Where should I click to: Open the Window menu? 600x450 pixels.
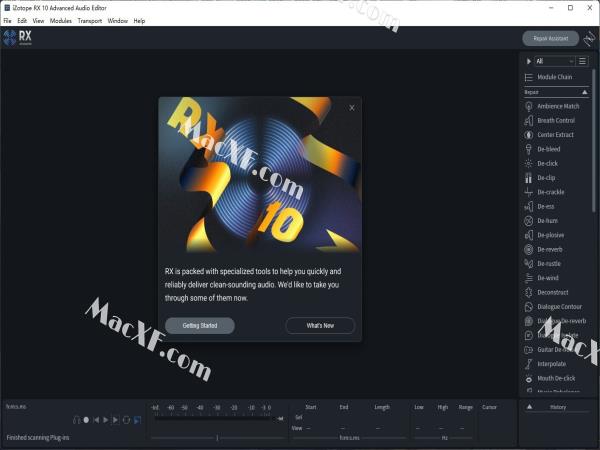pos(117,21)
